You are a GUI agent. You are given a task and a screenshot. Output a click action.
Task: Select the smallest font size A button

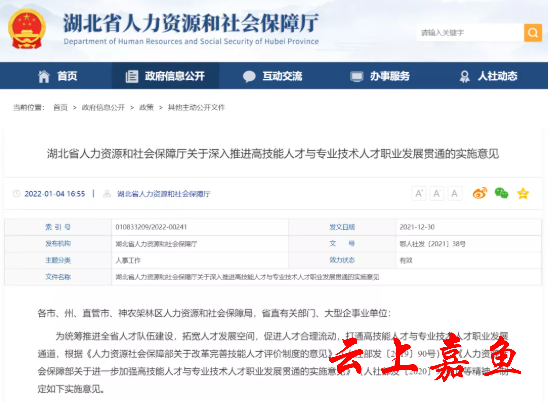[454, 194]
